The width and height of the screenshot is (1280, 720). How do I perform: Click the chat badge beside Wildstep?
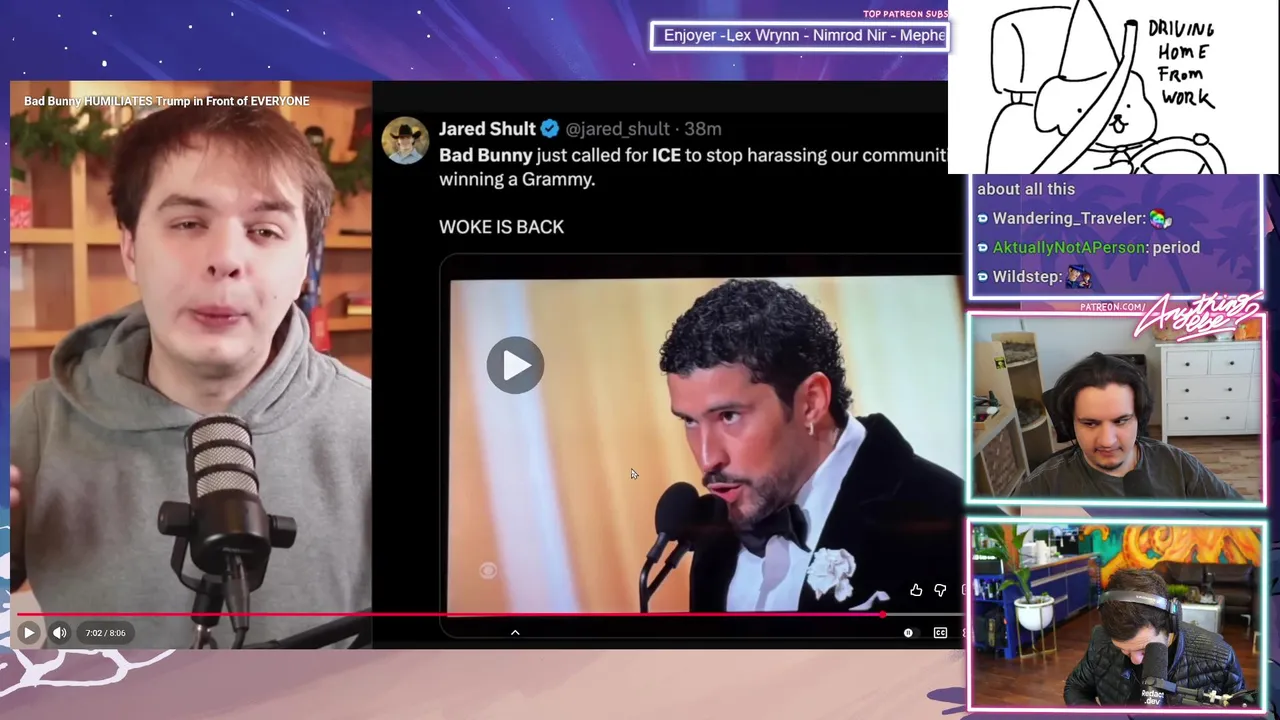pos(983,277)
